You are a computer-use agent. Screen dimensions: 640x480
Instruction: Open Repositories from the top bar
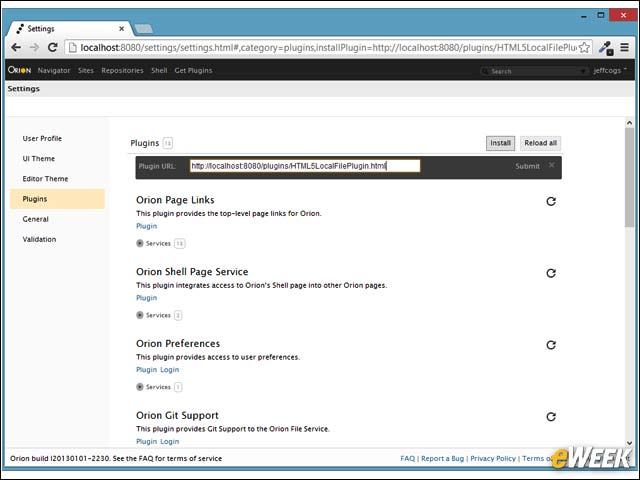click(122, 71)
